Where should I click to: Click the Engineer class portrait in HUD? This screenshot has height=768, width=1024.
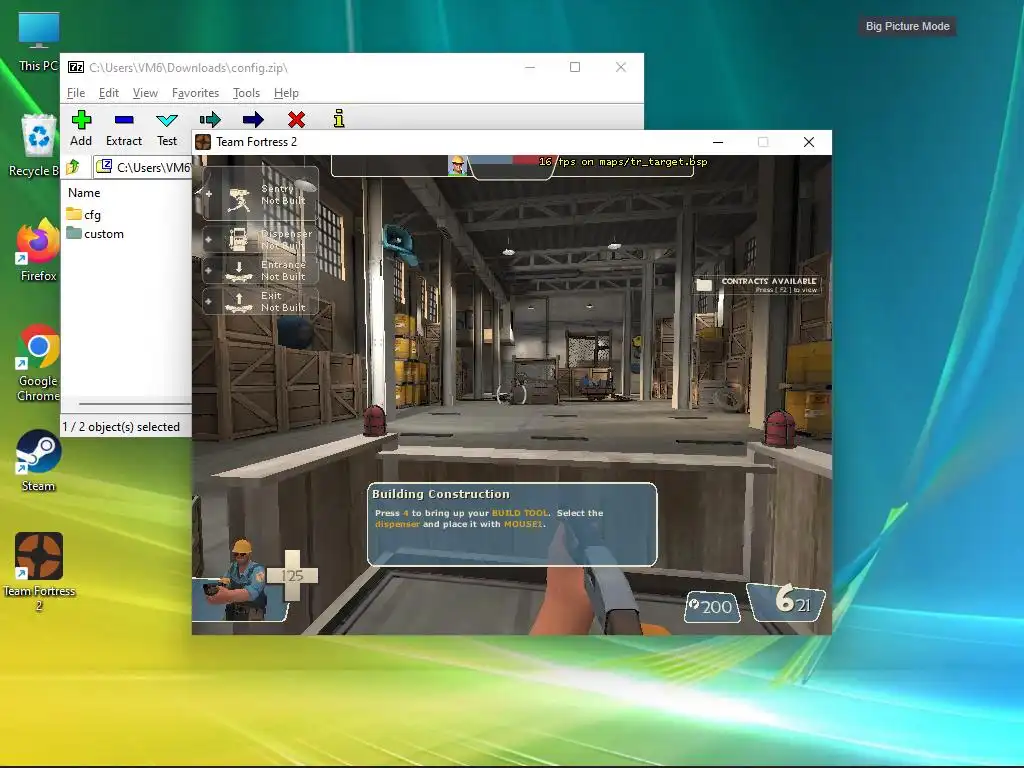tap(242, 580)
